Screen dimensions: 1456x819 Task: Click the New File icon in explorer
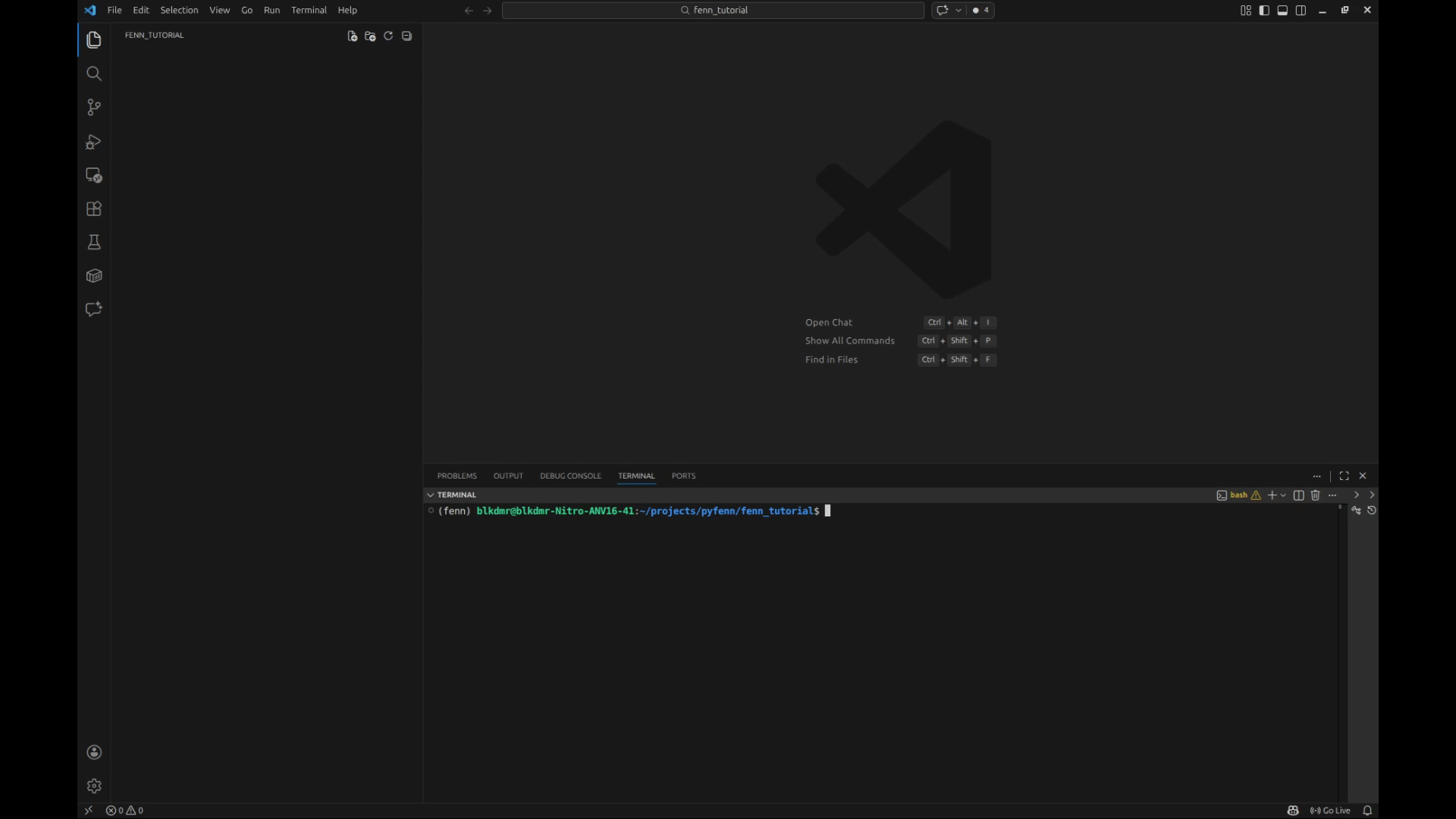[x=352, y=36]
